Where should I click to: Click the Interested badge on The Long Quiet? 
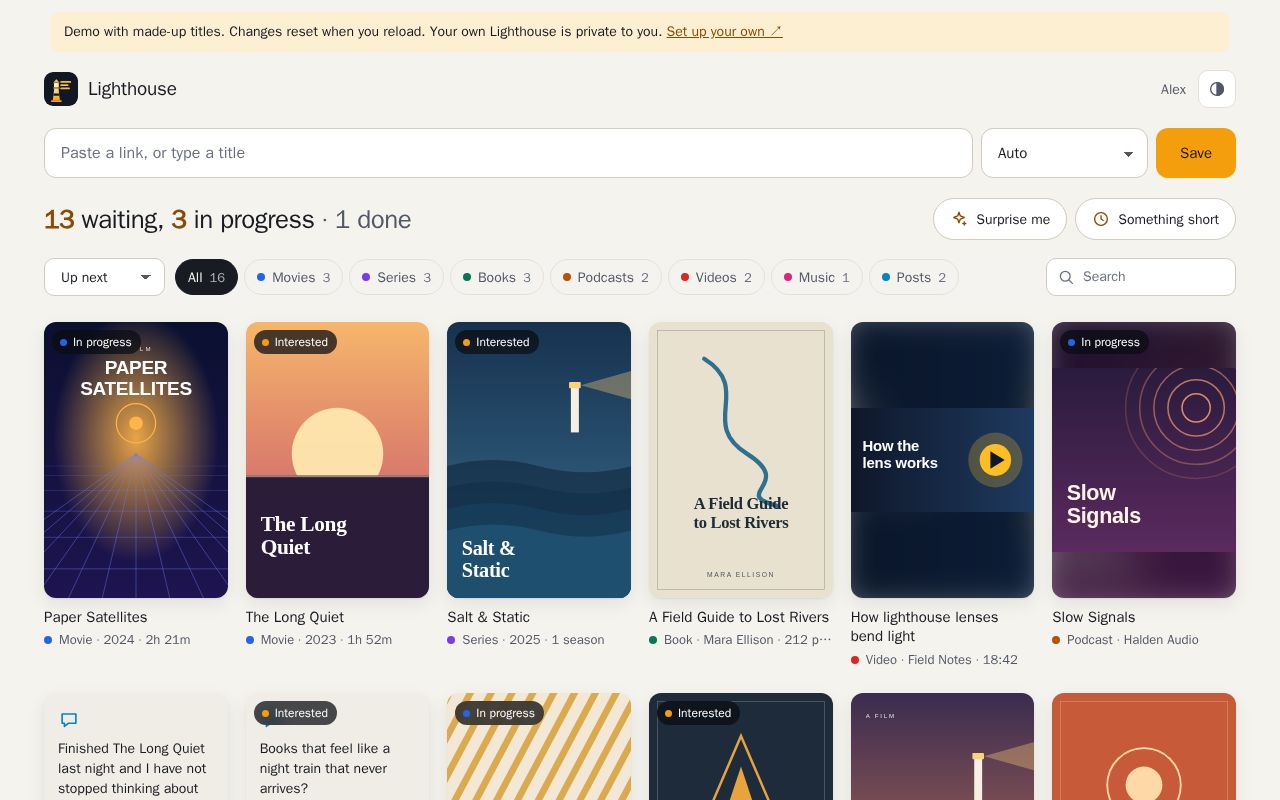(x=295, y=342)
